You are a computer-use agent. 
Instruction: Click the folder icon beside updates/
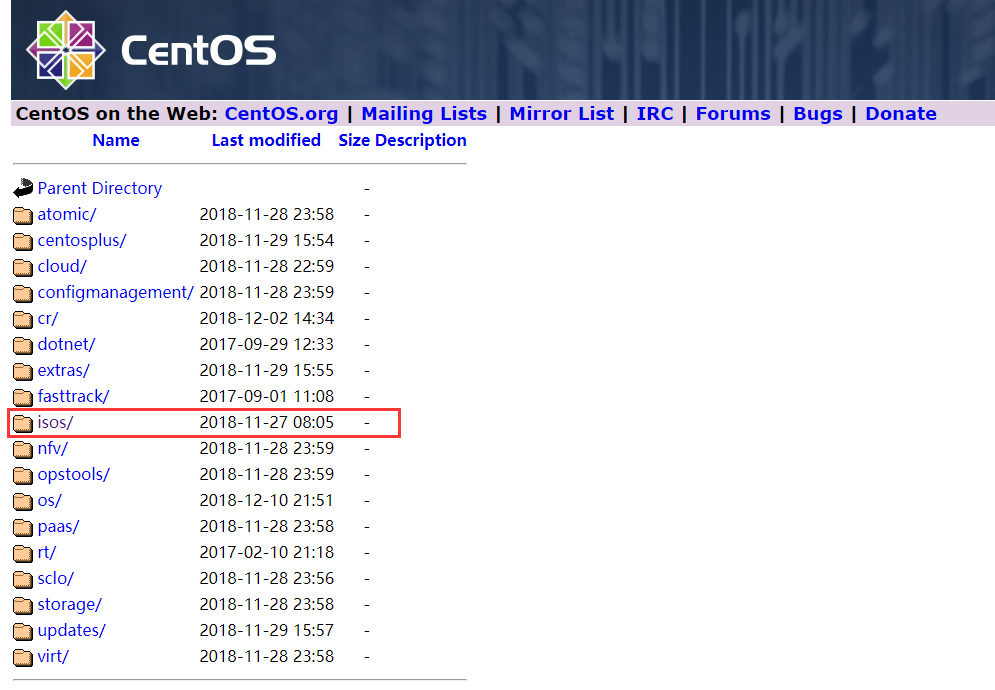click(23, 632)
